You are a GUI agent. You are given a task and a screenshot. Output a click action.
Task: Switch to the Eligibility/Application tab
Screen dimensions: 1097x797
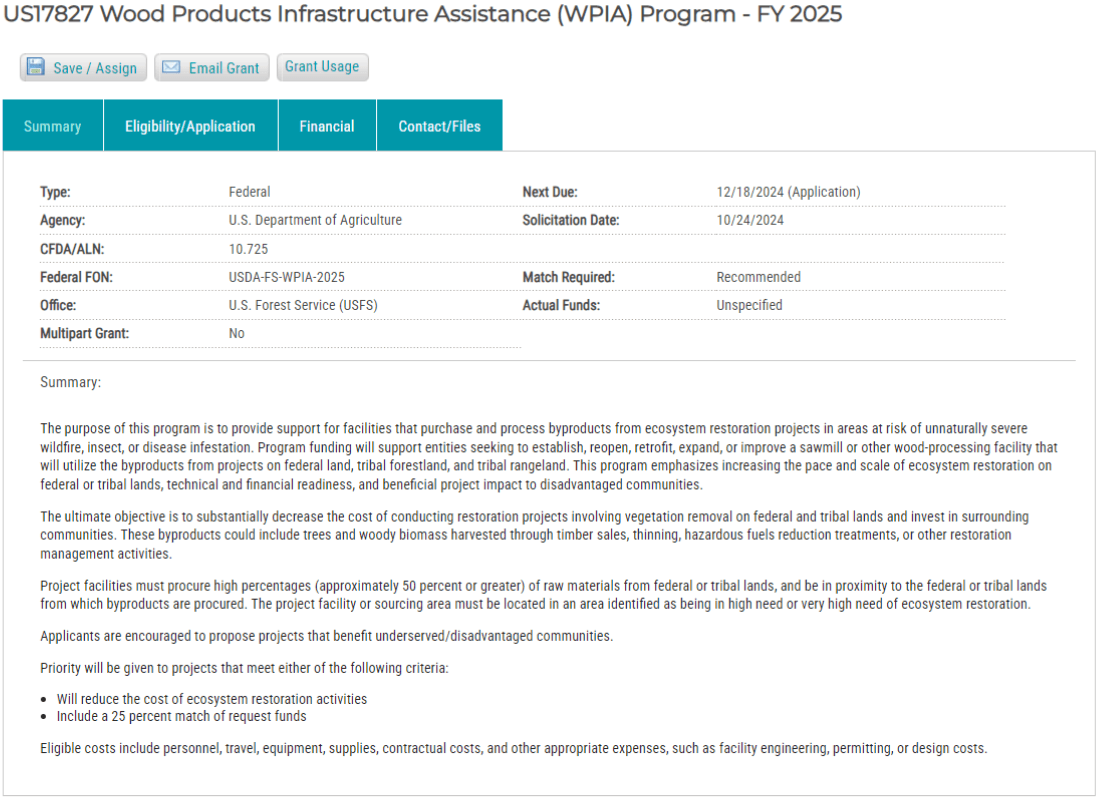coord(190,125)
